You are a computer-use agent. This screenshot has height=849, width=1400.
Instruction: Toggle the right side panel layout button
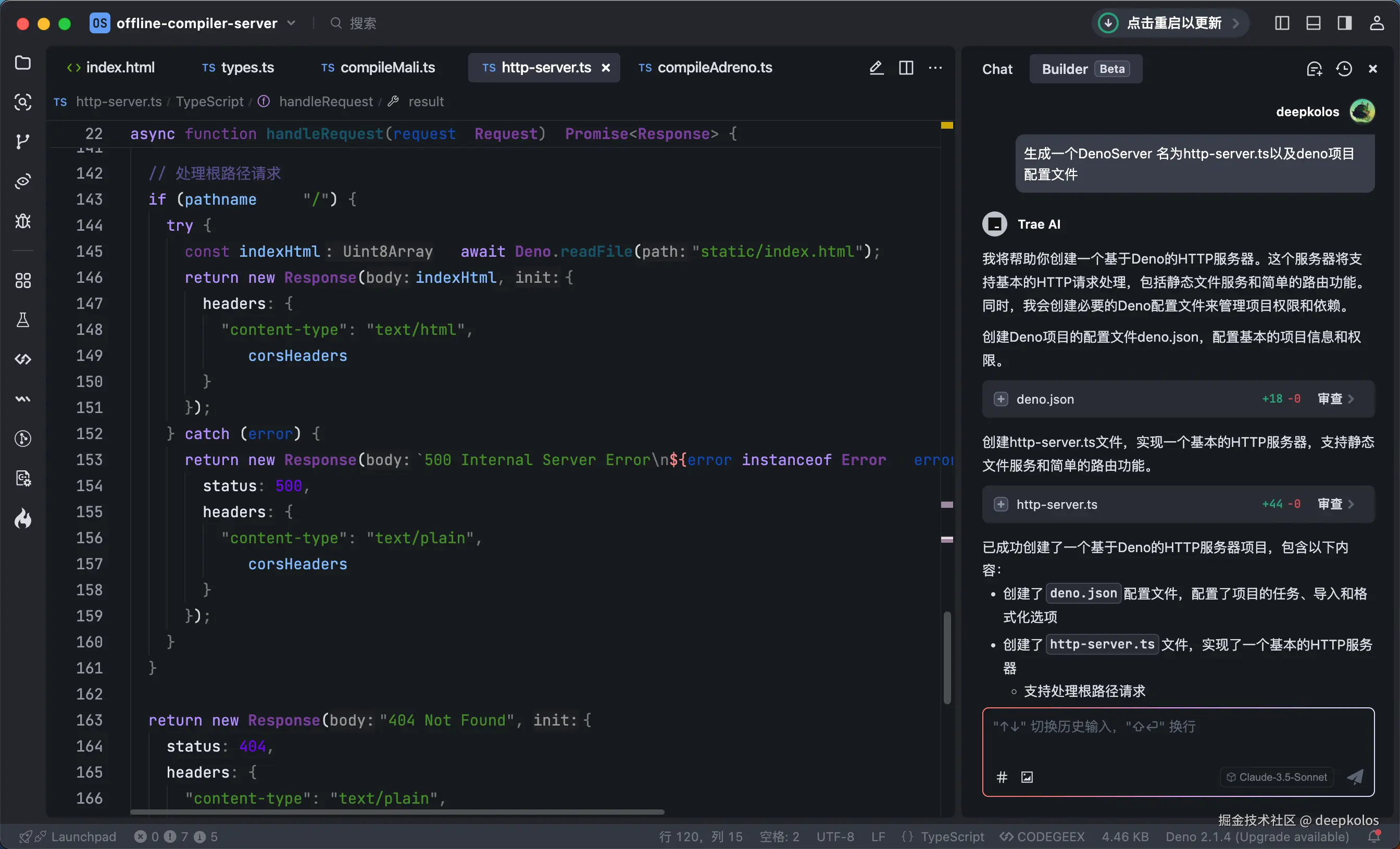click(x=1344, y=23)
